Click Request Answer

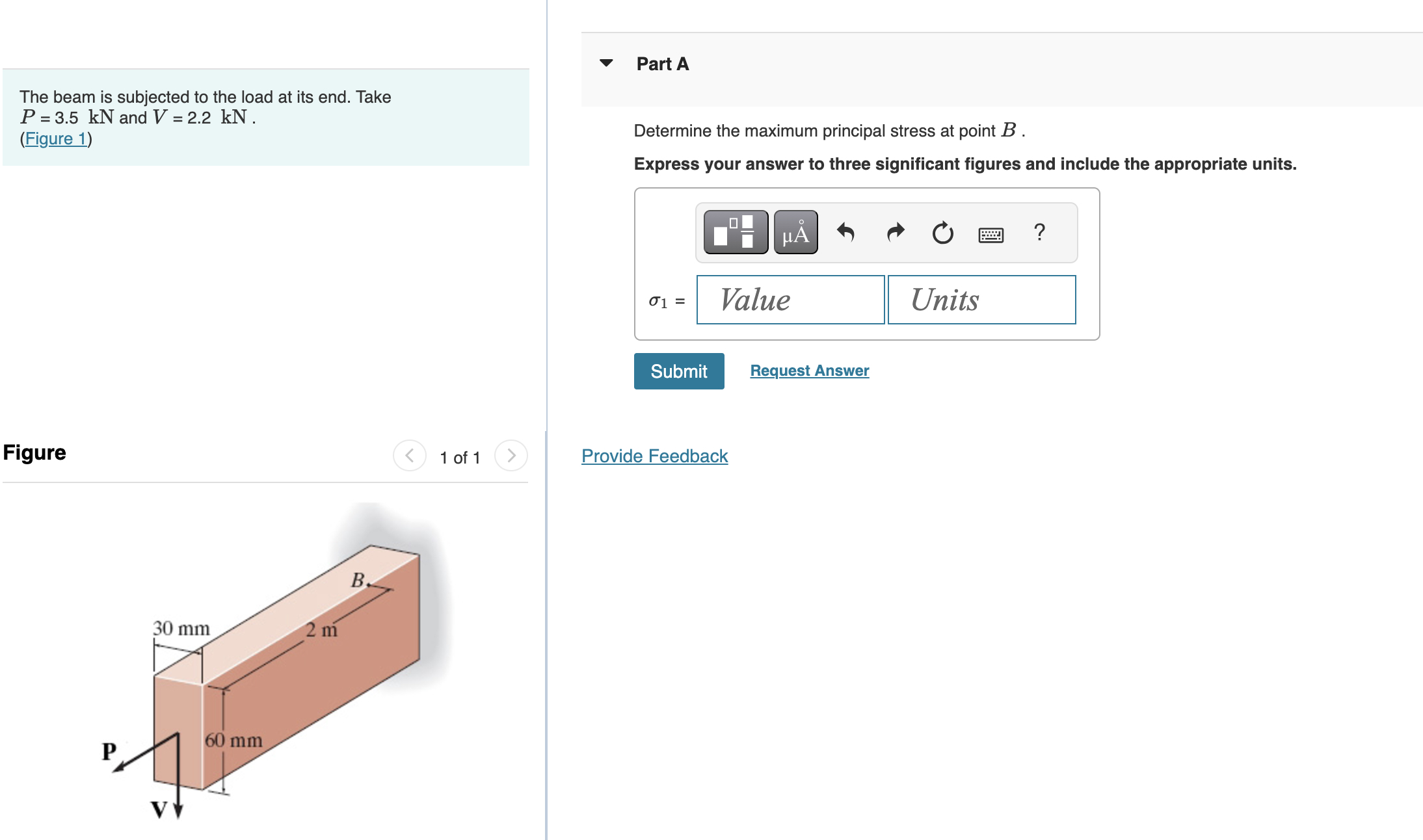pos(809,370)
